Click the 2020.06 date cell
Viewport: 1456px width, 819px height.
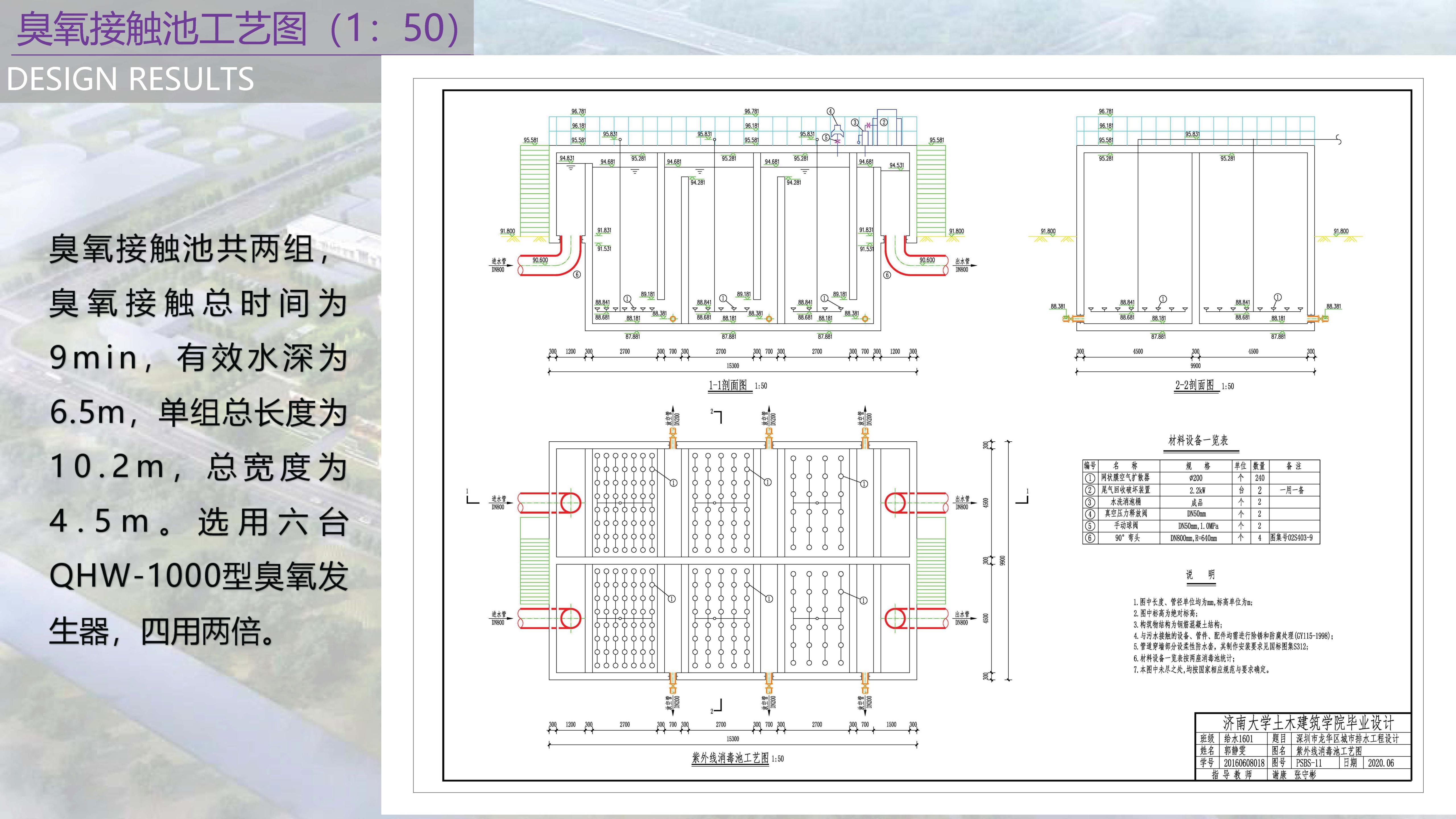click(1381, 763)
